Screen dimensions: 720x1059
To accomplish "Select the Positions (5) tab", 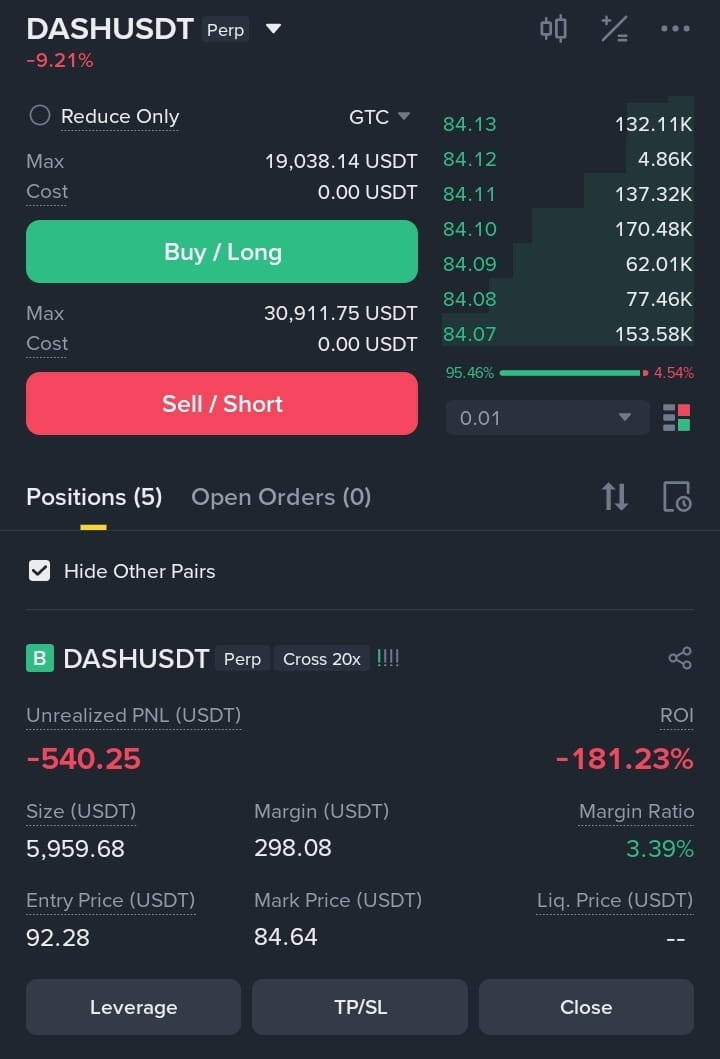I will (94, 497).
